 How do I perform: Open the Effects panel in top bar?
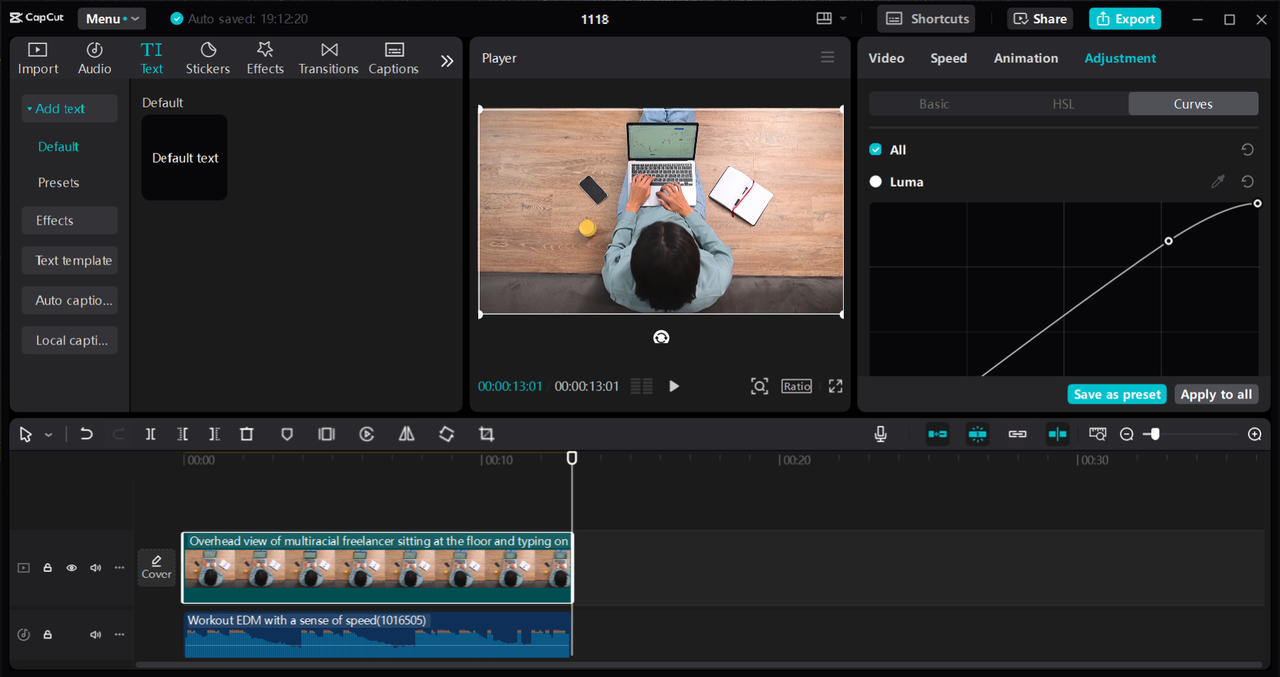point(265,58)
